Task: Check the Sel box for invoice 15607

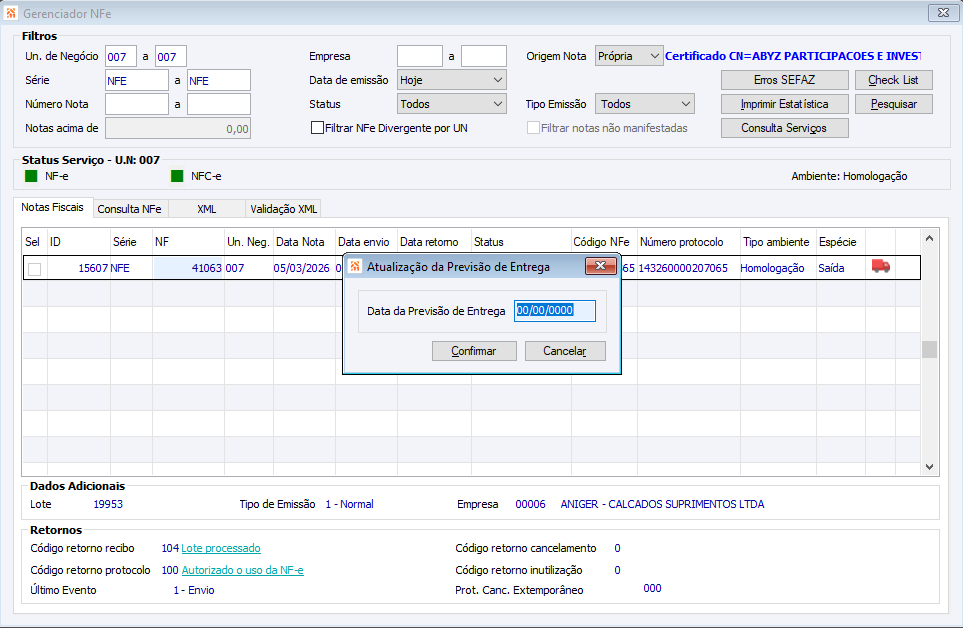Action: 35,269
